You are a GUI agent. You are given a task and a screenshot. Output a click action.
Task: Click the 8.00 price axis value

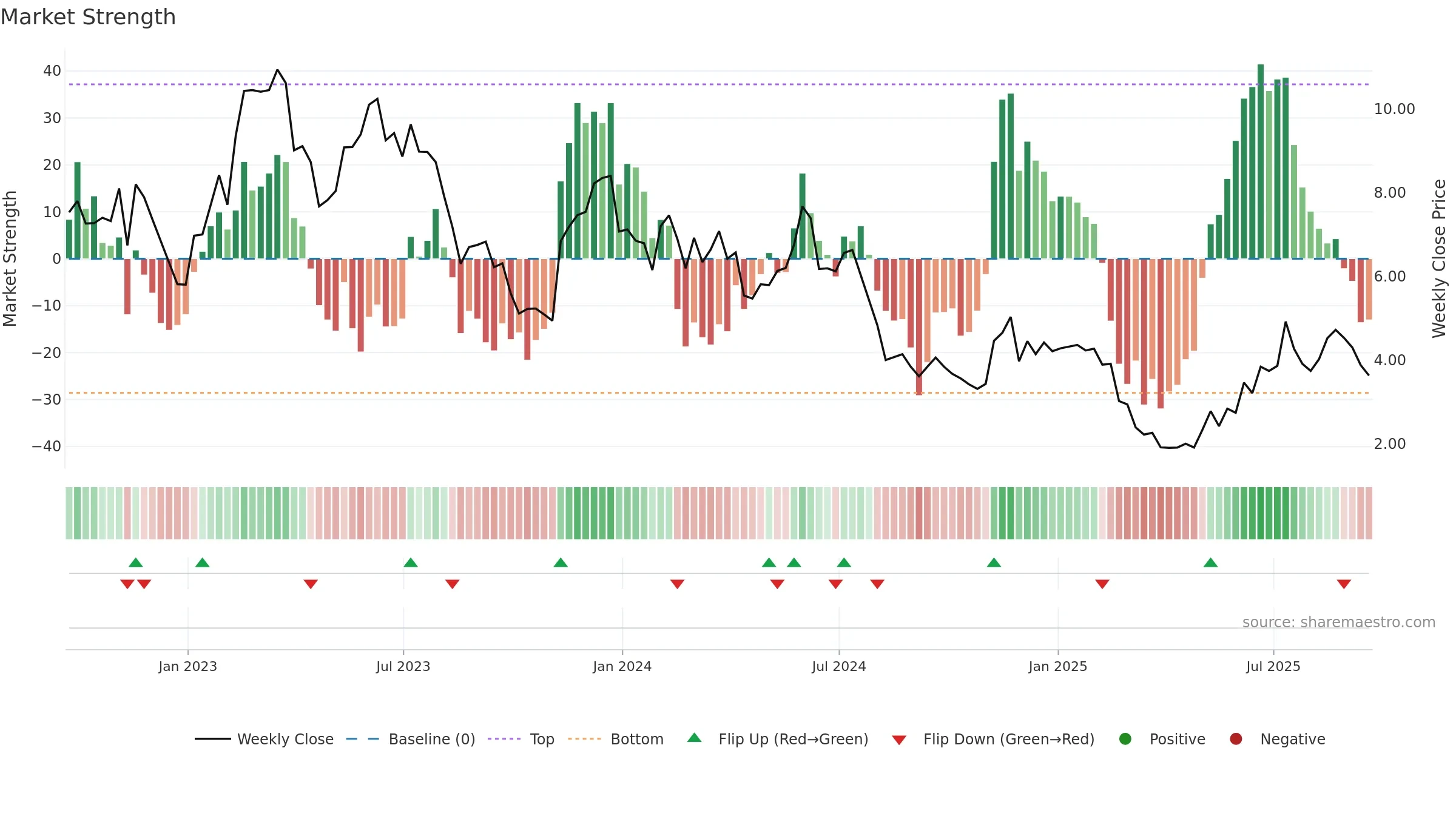[1389, 193]
